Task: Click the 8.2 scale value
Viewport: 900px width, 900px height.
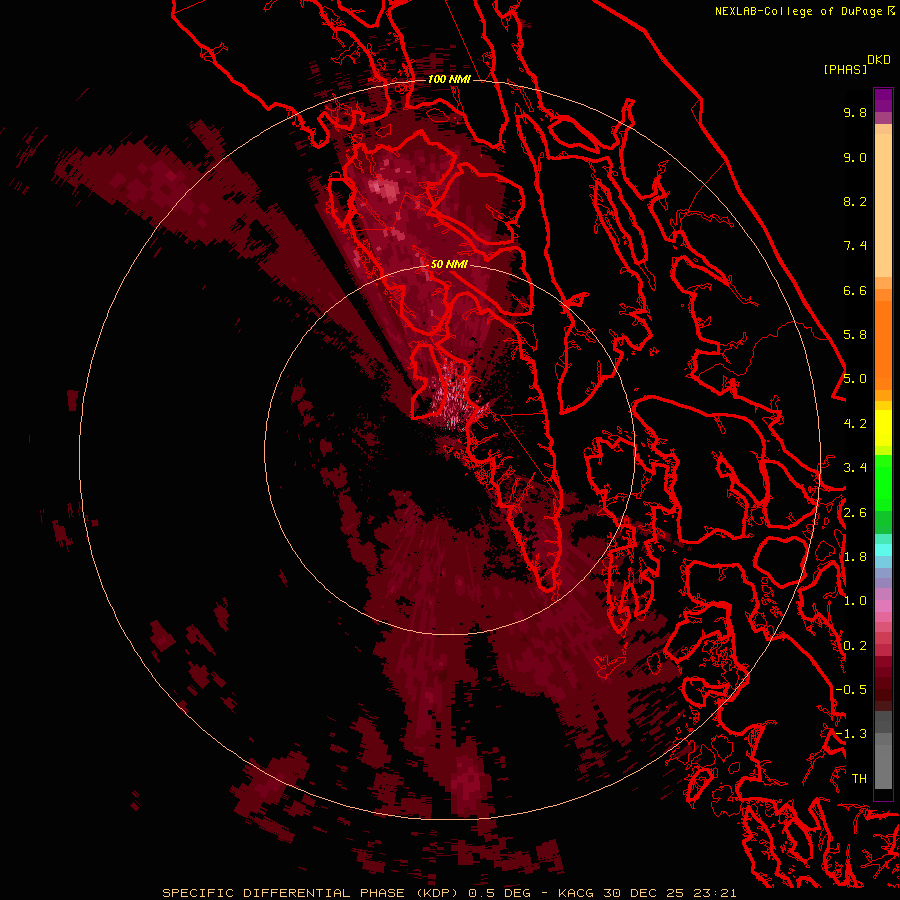Action: (x=855, y=201)
